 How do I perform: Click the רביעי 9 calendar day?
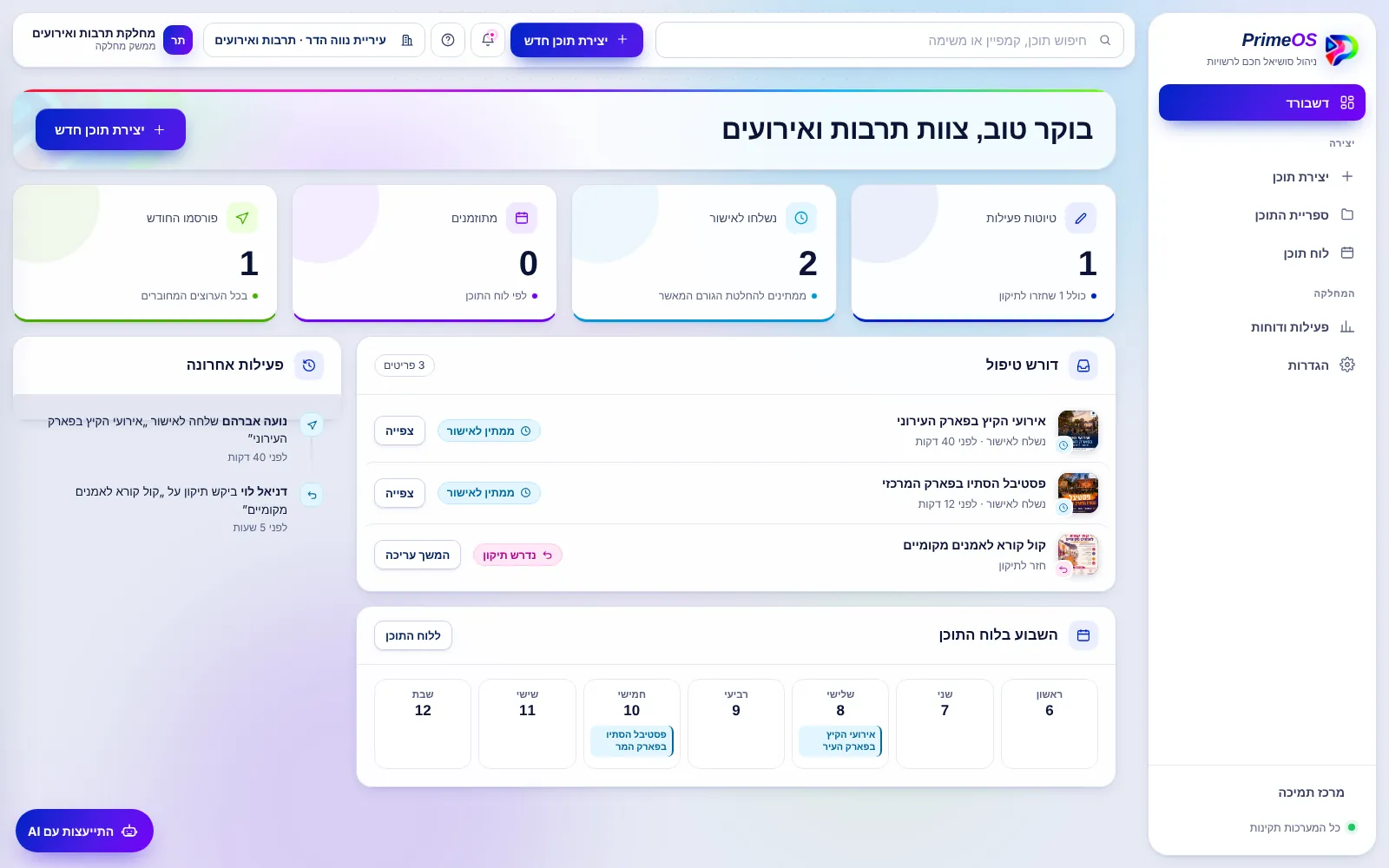tap(736, 724)
